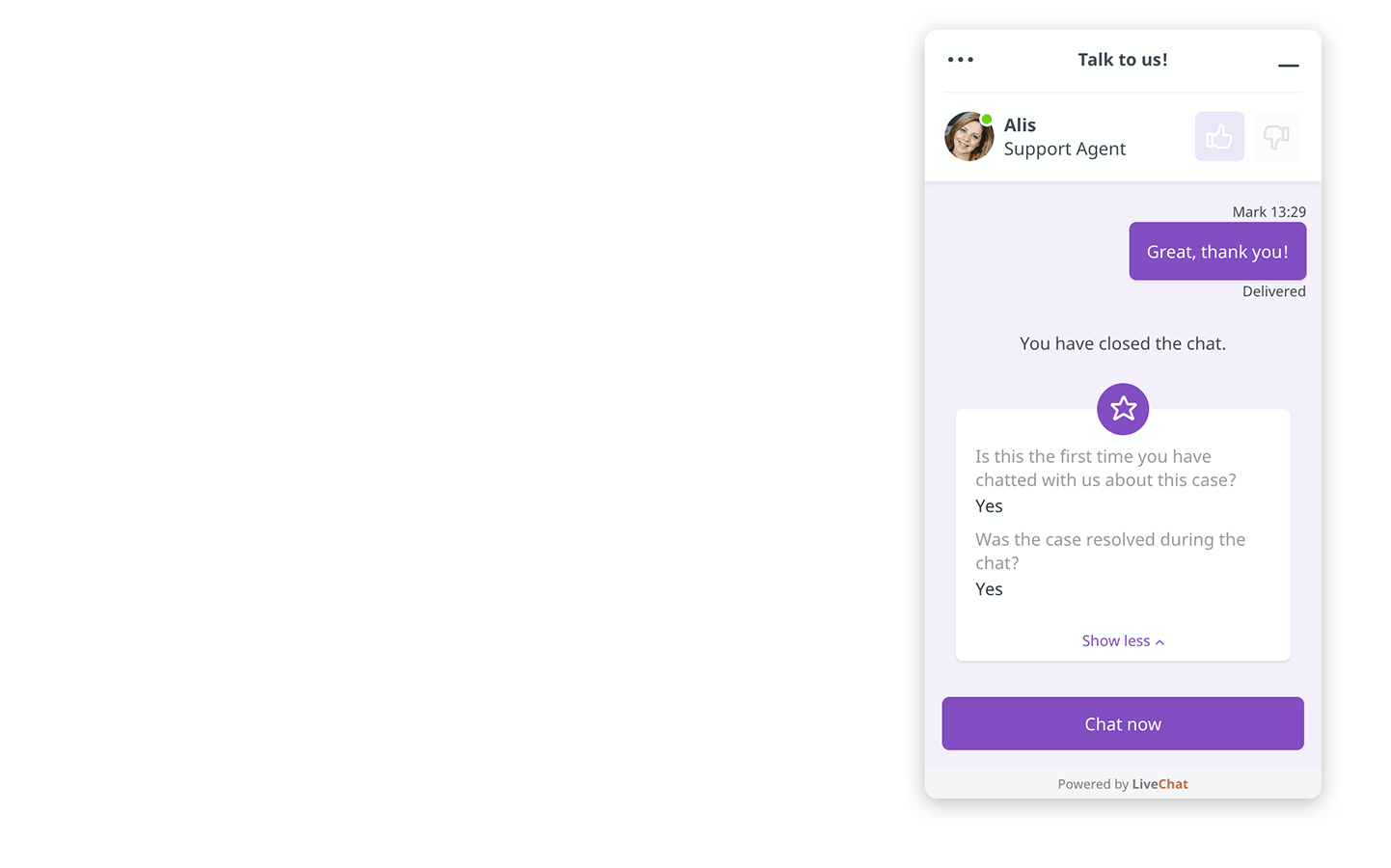Open the three-dots options menu

pyautogui.click(x=960, y=60)
